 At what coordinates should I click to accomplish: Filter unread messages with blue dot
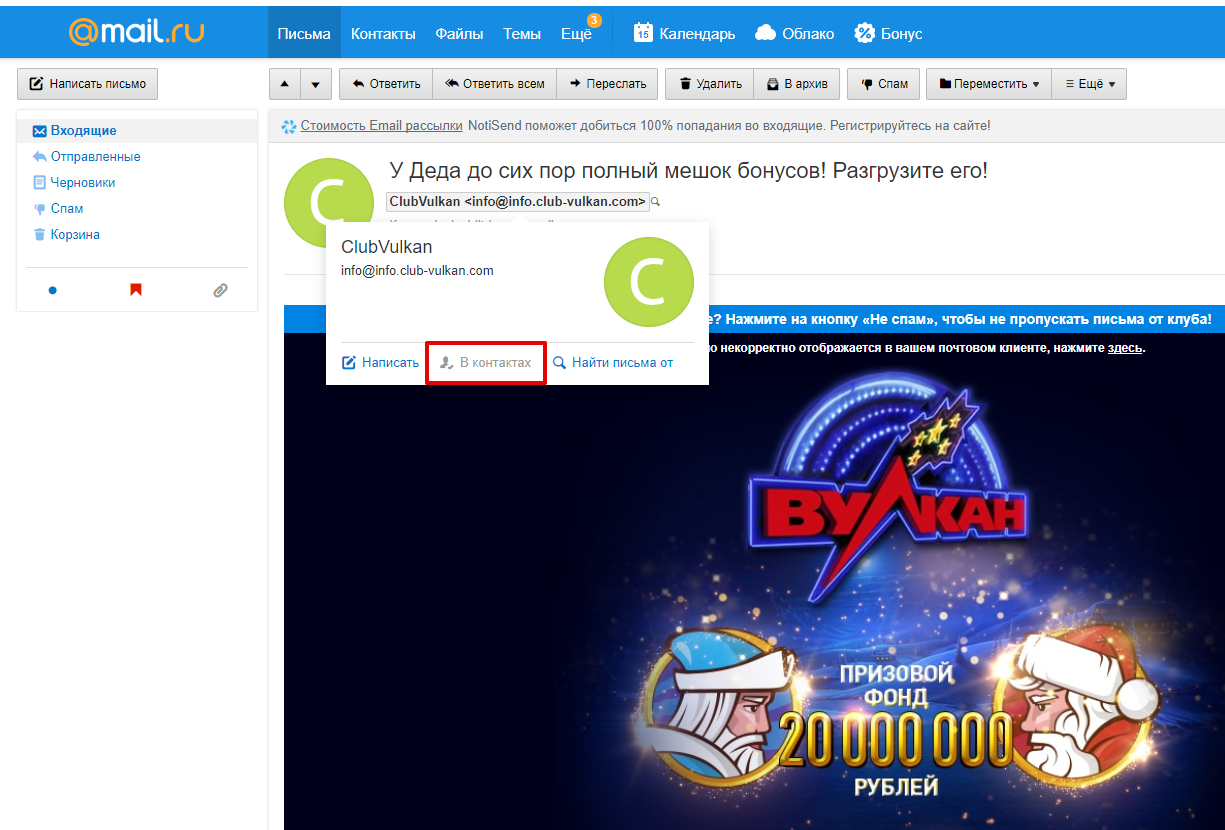(x=53, y=290)
